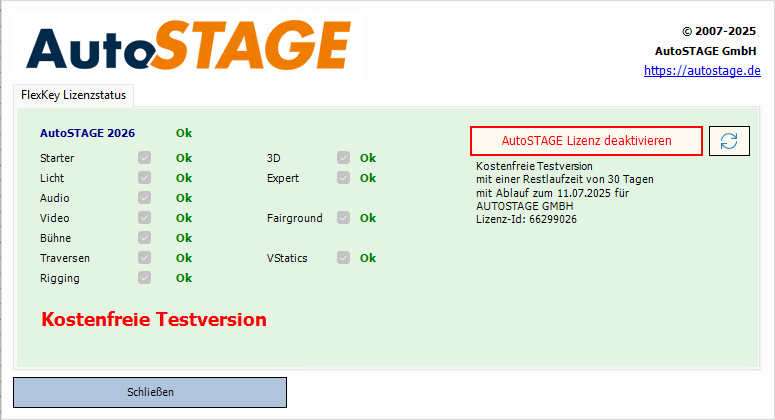The height and width of the screenshot is (420, 775).
Task: Click 'mit einer Restlaufzeit von 30 Tagen' text
Action: tap(565, 179)
